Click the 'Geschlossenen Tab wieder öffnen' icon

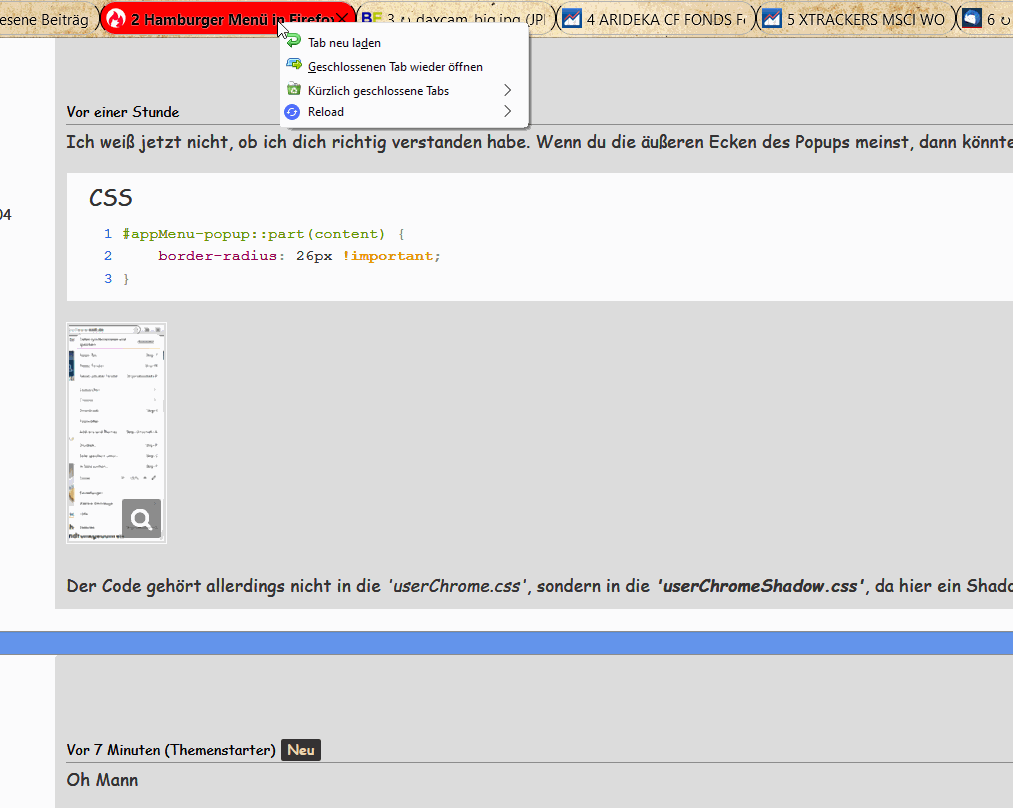click(x=293, y=66)
